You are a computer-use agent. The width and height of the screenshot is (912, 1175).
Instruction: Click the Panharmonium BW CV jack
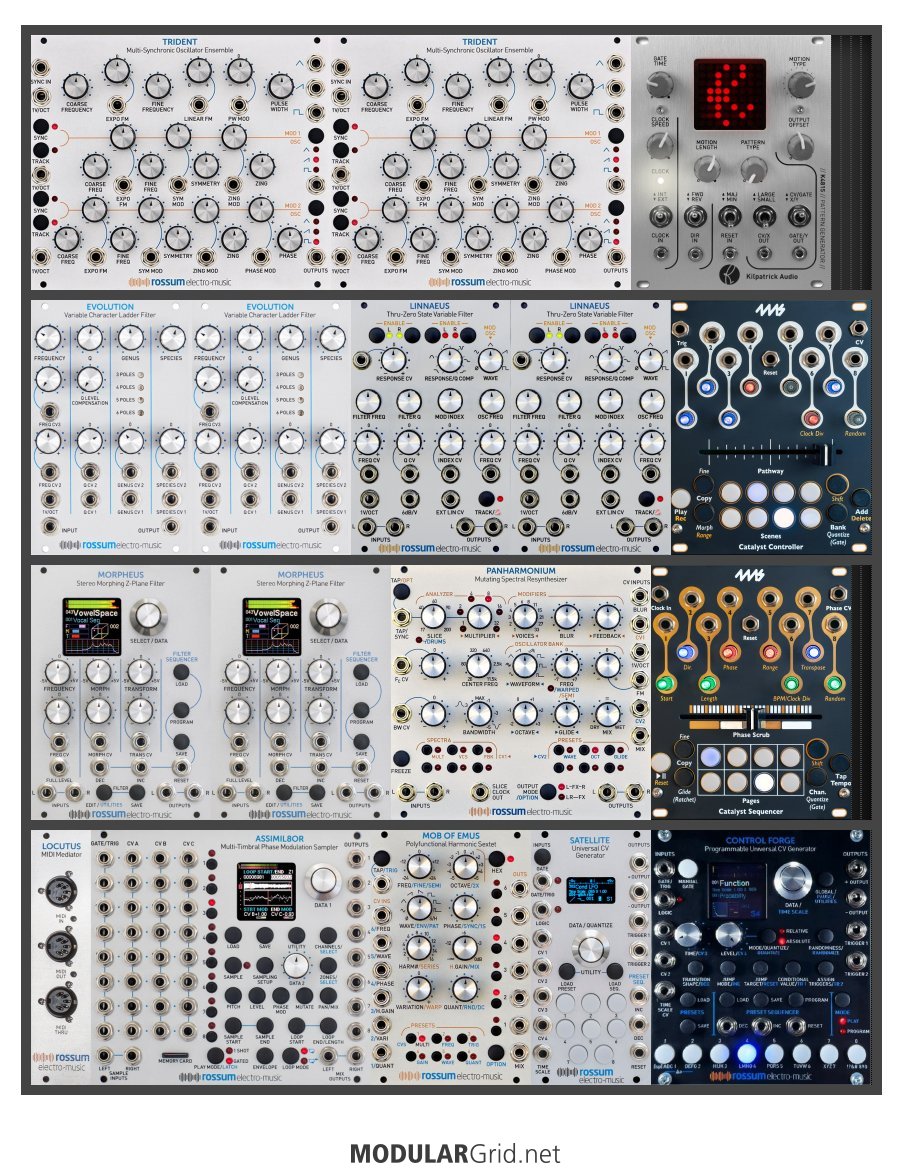pos(402,712)
